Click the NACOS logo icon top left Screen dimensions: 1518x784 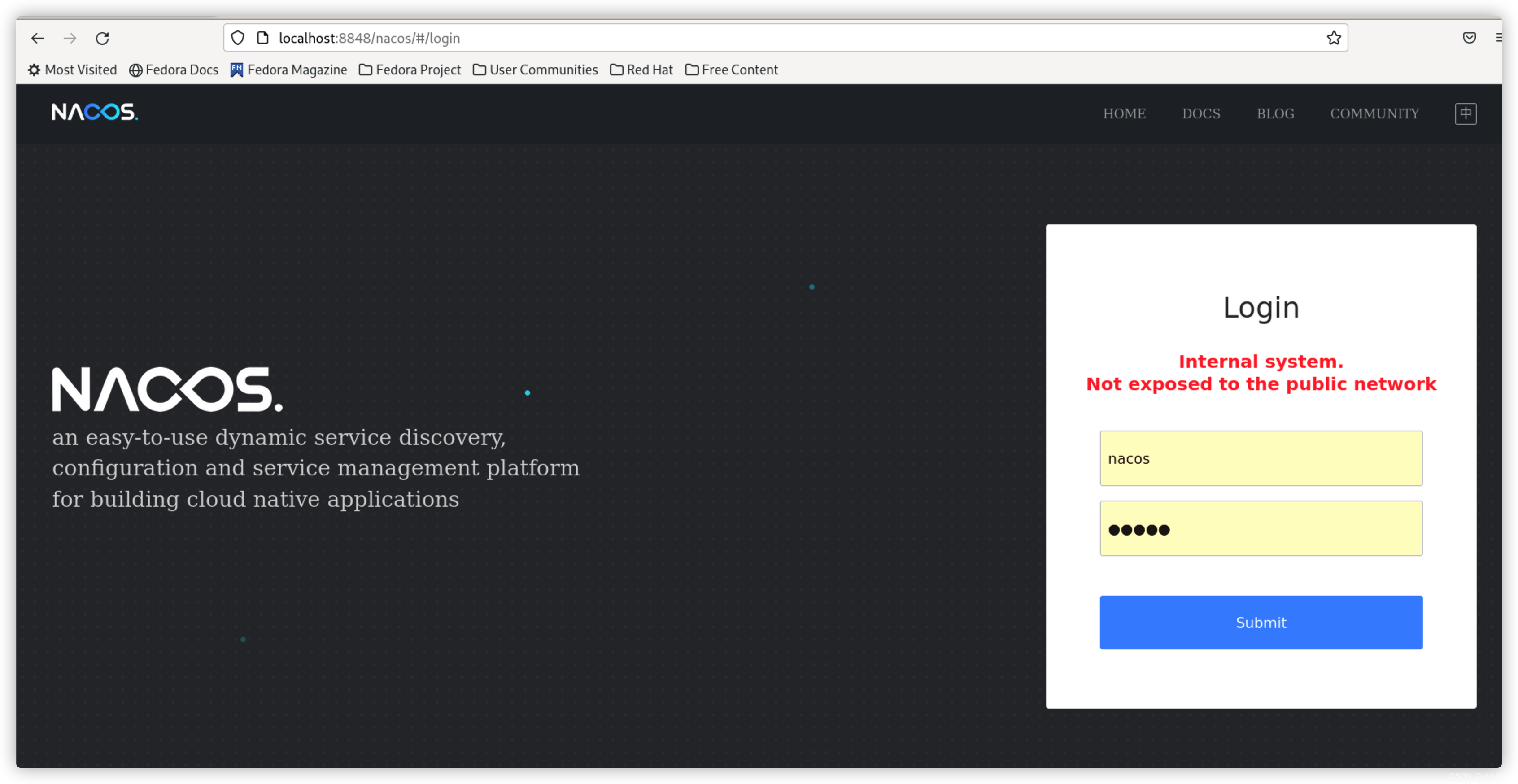point(94,112)
